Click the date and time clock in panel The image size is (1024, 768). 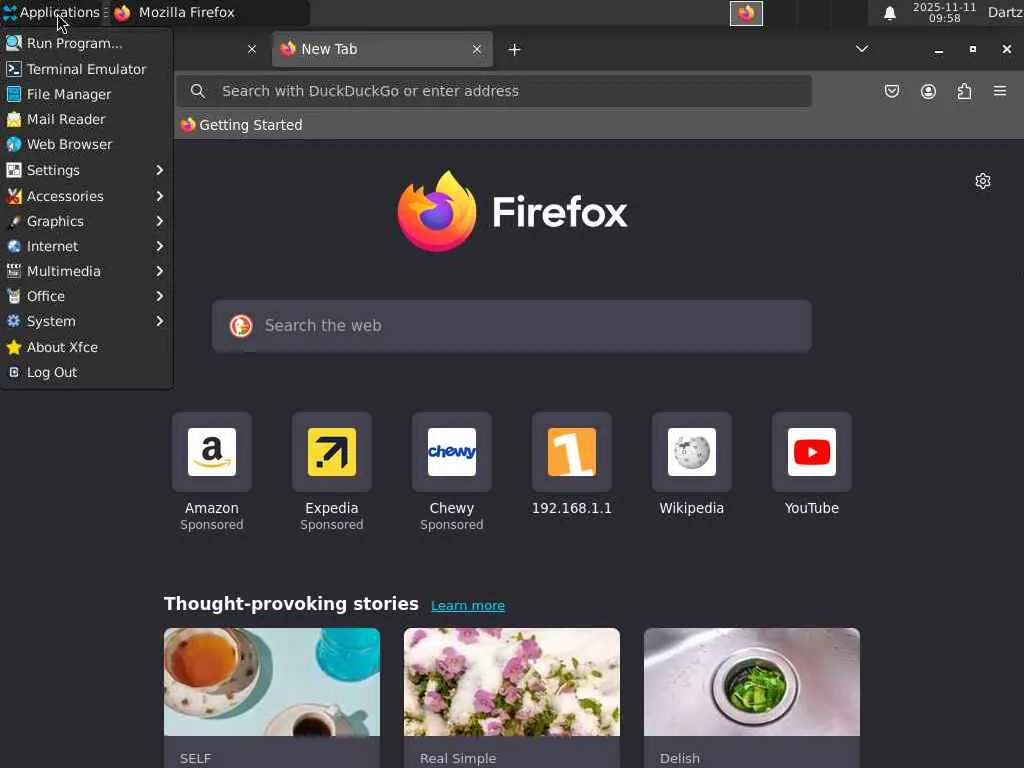pyautogui.click(x=944, y=12)
